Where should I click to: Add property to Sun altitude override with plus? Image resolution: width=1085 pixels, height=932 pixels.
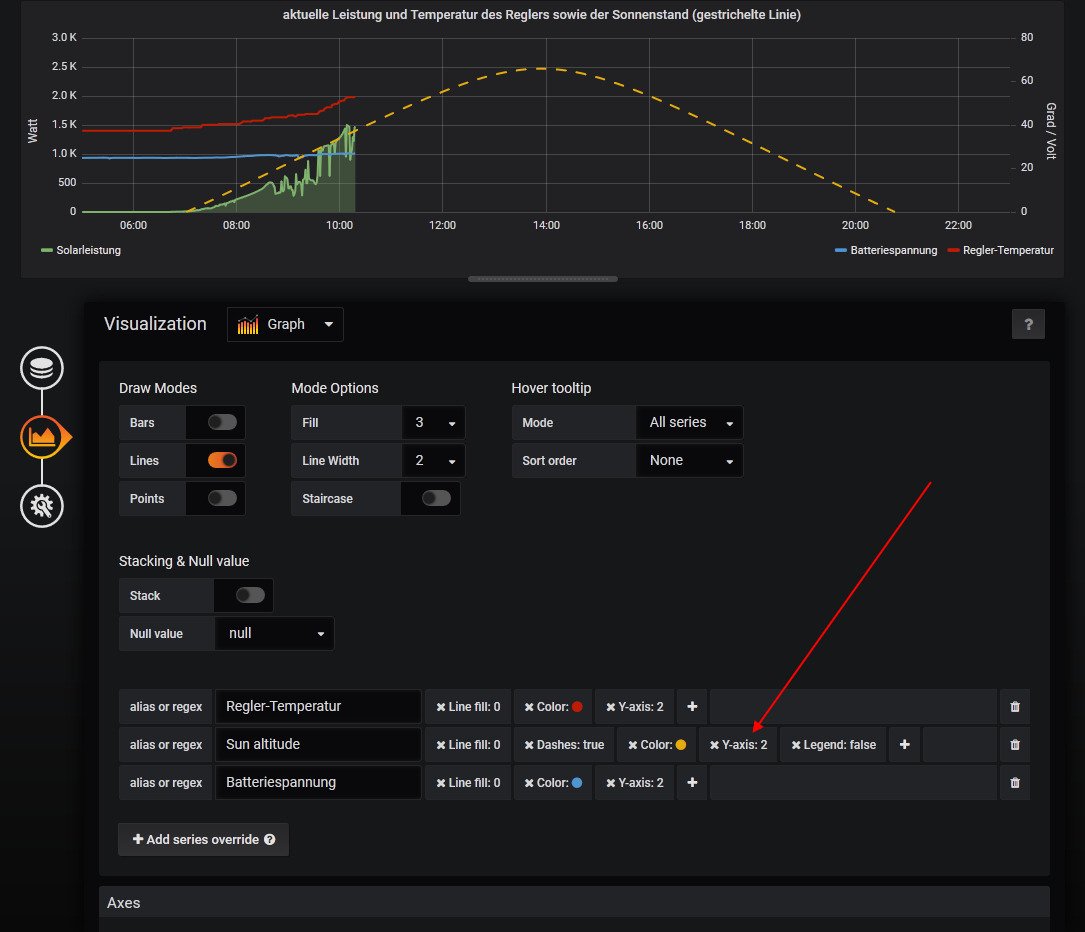pos(903,745)
